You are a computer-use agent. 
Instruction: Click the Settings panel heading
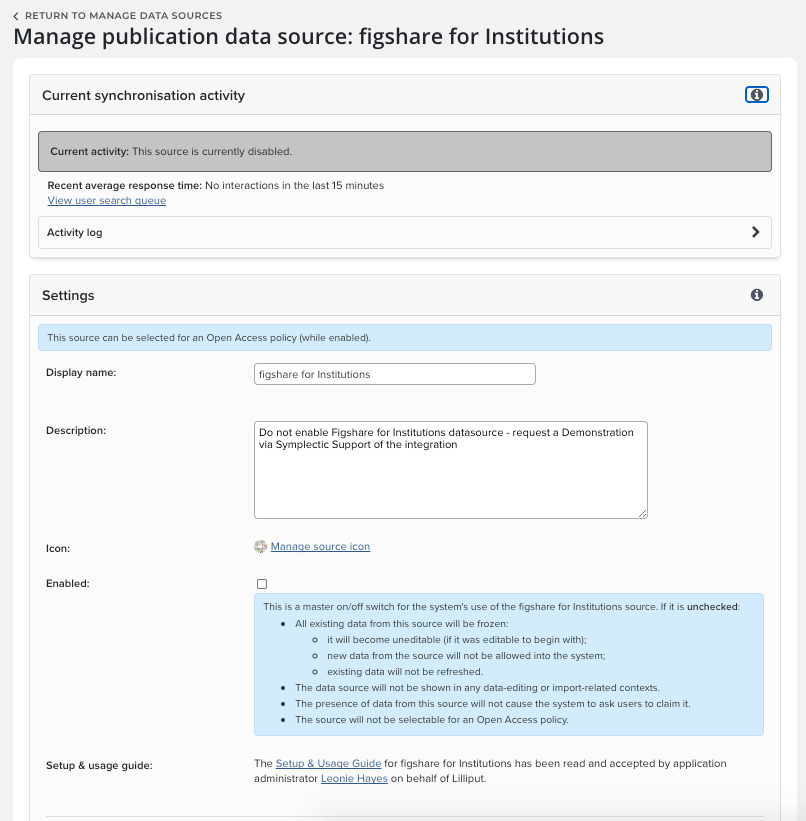68,296
